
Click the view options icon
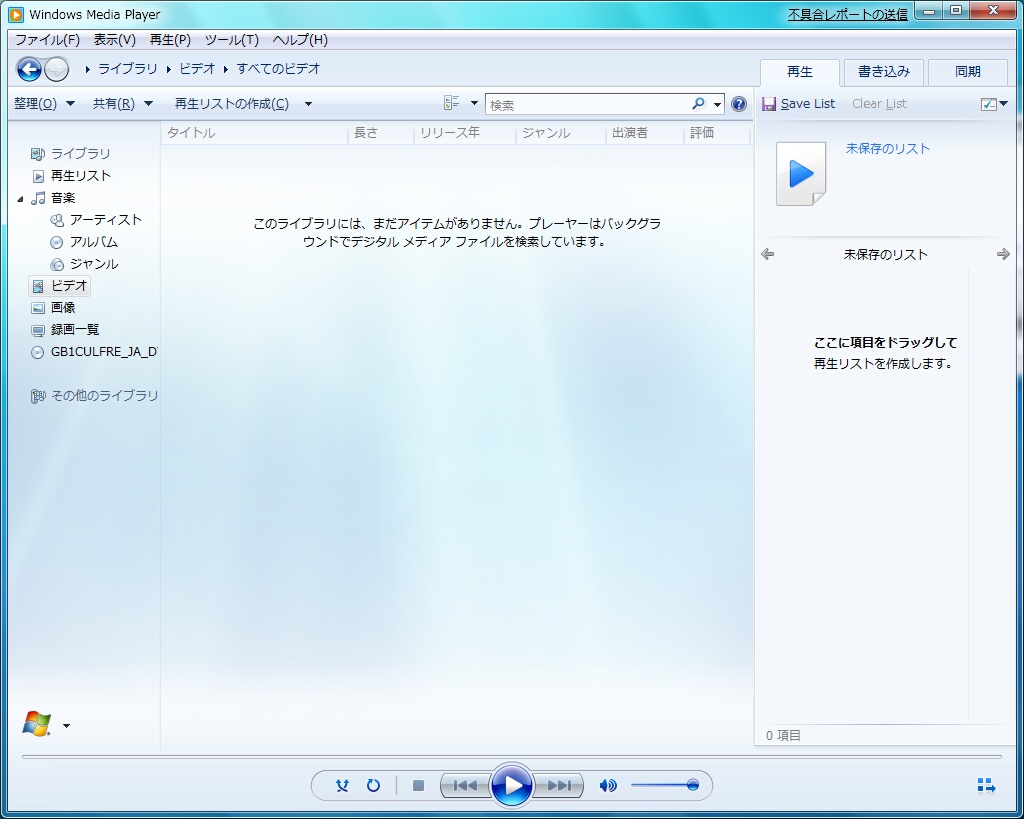(452, 103)
